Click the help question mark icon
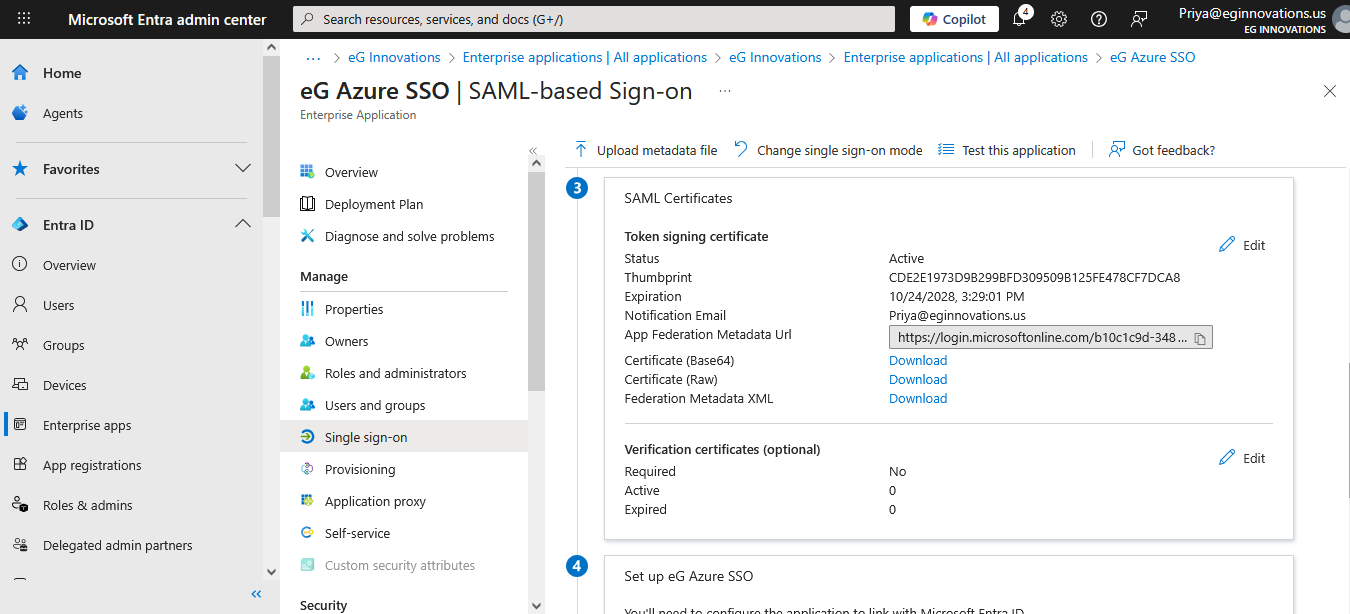Image resolution: width=1350 pixels, height=614 pixels. point(1099,19)
